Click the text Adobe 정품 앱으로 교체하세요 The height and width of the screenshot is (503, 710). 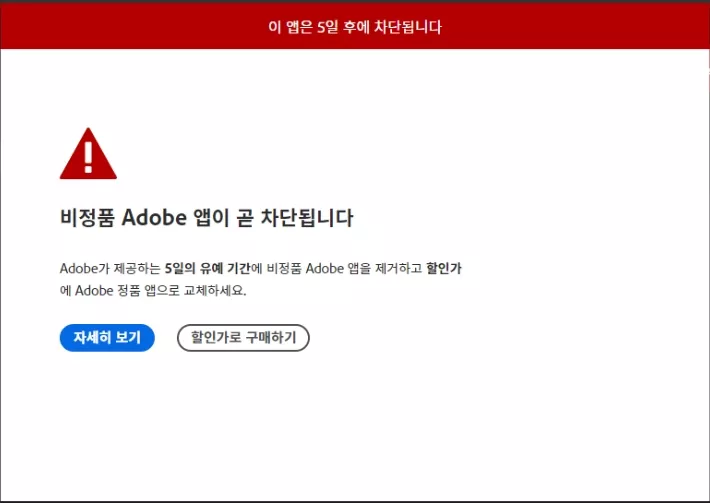tap(160, 291)
